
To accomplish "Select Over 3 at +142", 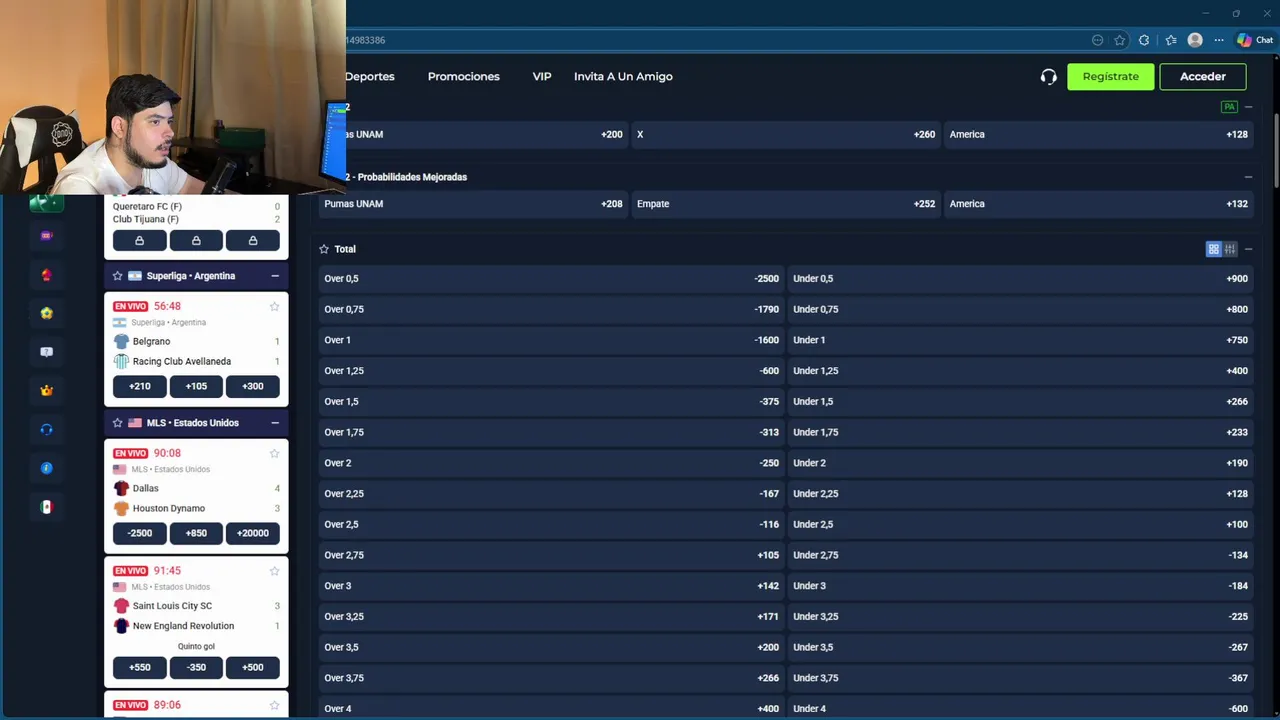I will (551, 586).
